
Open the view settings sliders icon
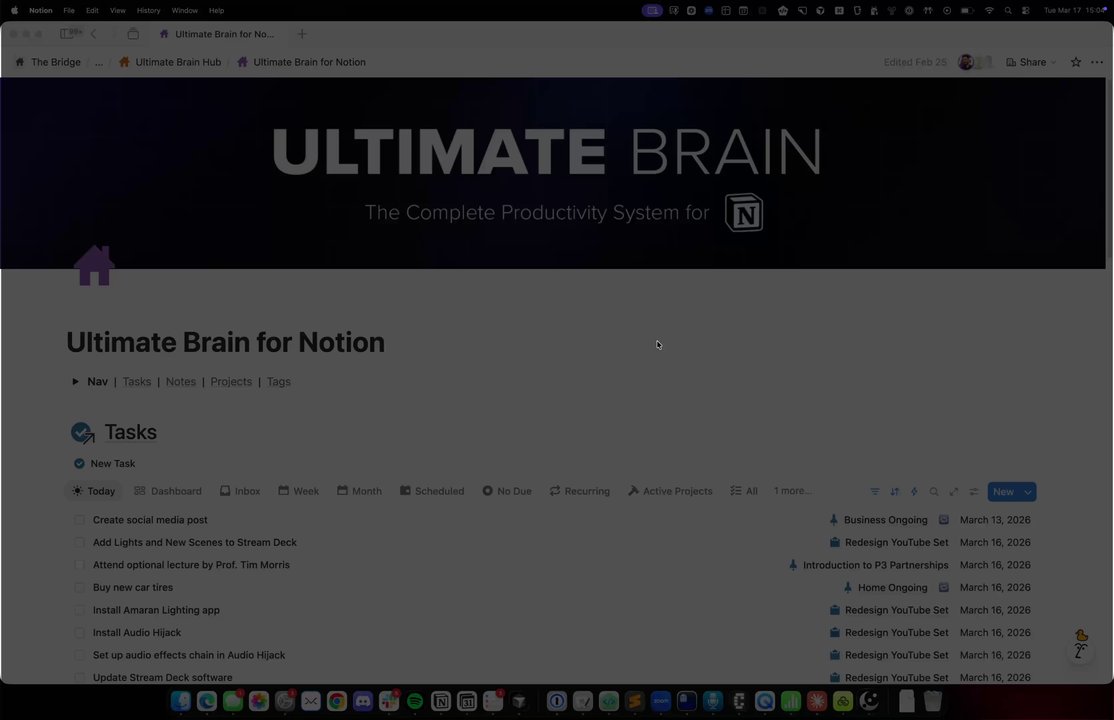click(x=973, y=491)
